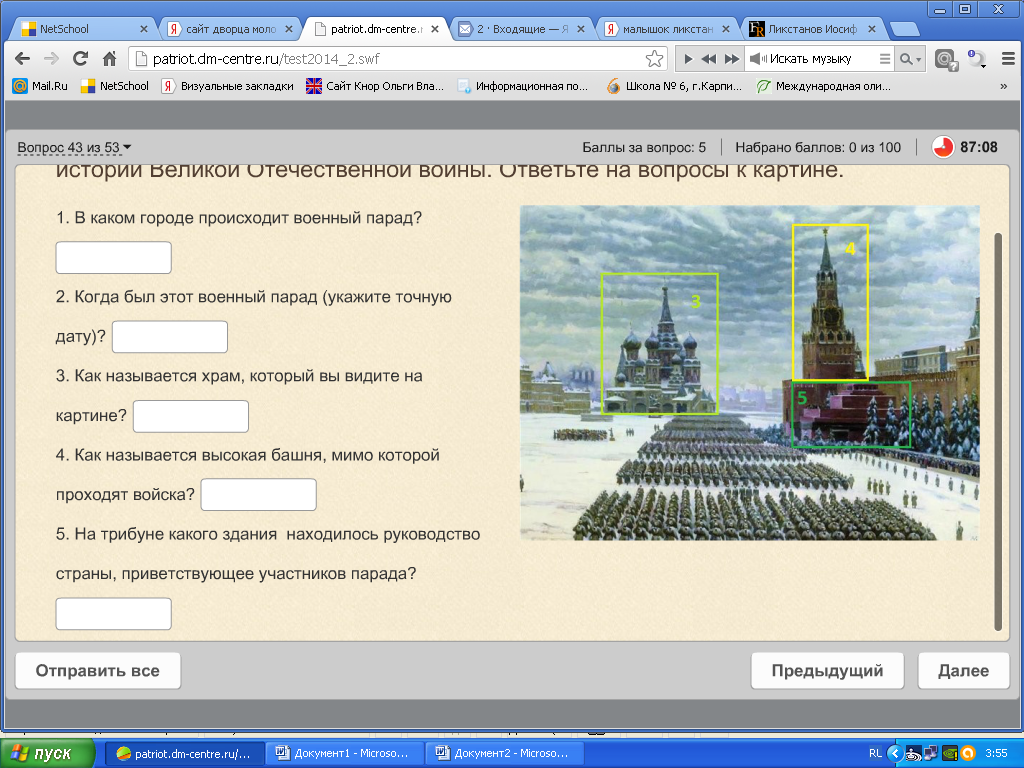
Task: Click the browser forward arrow
Action: click(x=51, y=59)
